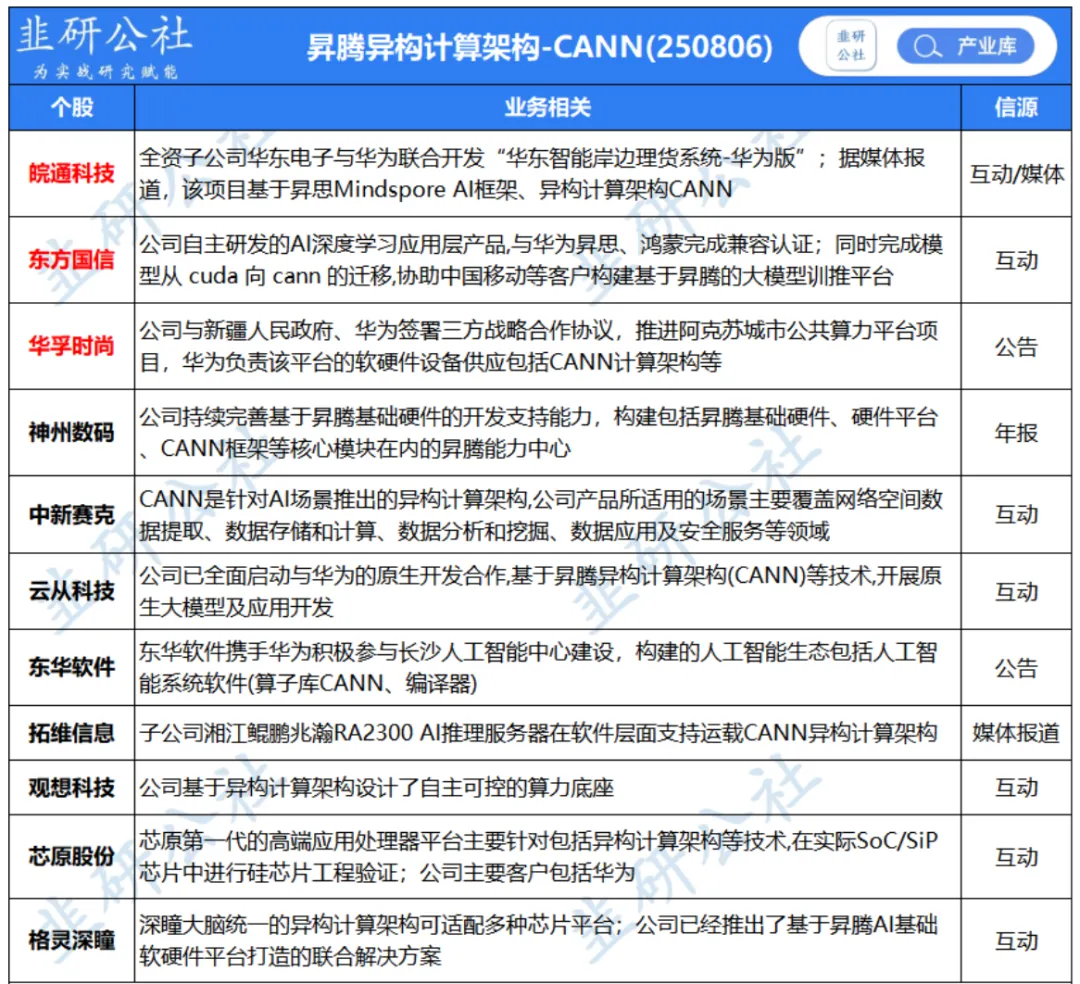Click 华孚时尚 description about 阿克苏城市公共算力平台
The image size is (1080, 984).
(x=539, y=346)
